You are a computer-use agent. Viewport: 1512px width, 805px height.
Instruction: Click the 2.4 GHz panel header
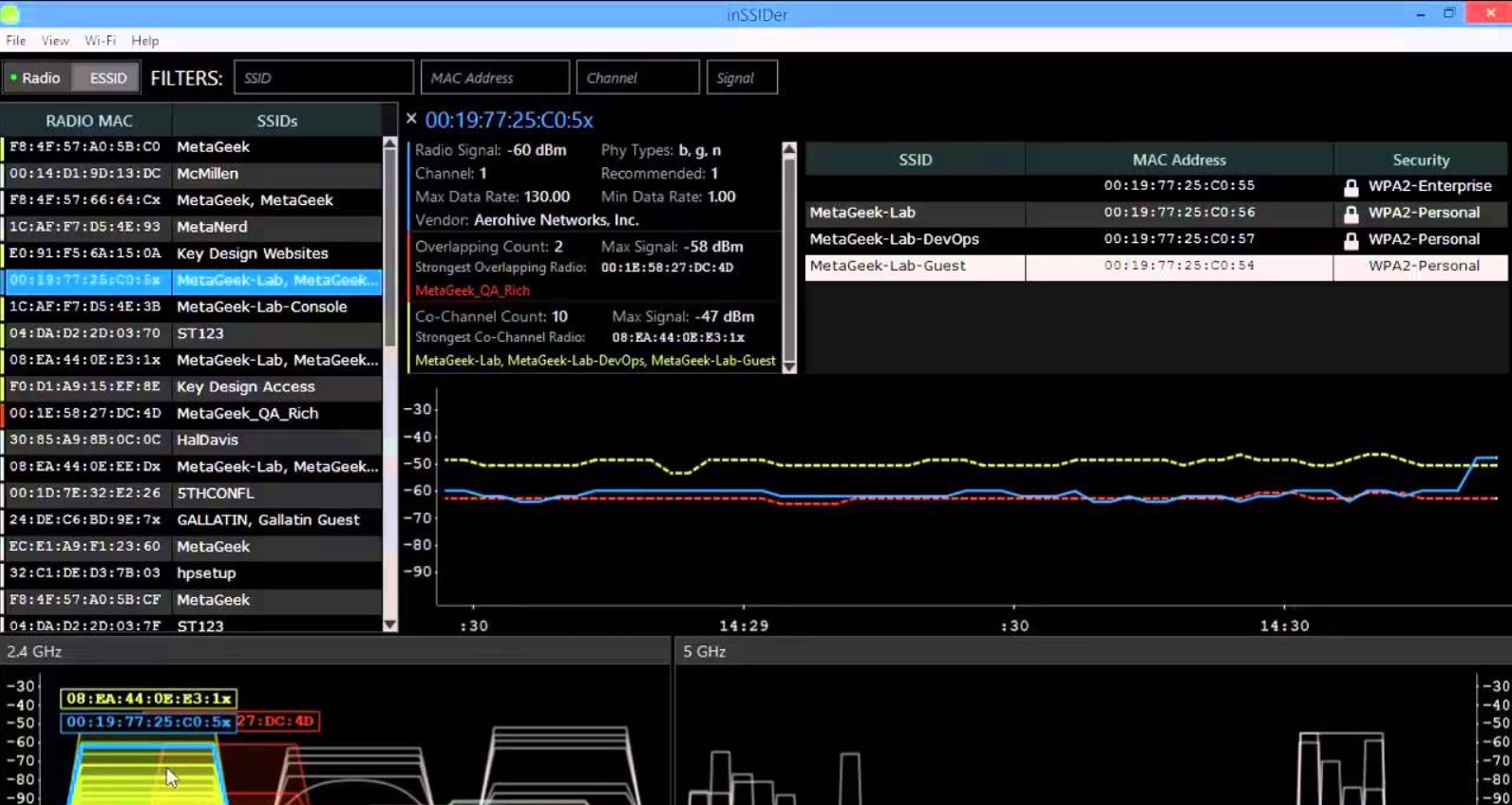click(334, 651)
